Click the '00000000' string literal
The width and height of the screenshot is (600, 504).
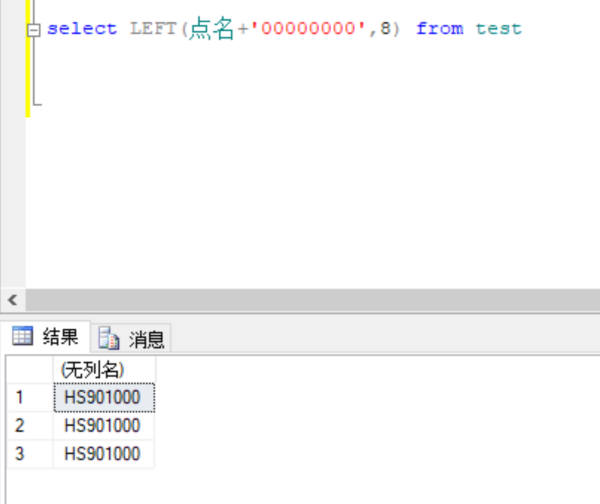[308, 29]
